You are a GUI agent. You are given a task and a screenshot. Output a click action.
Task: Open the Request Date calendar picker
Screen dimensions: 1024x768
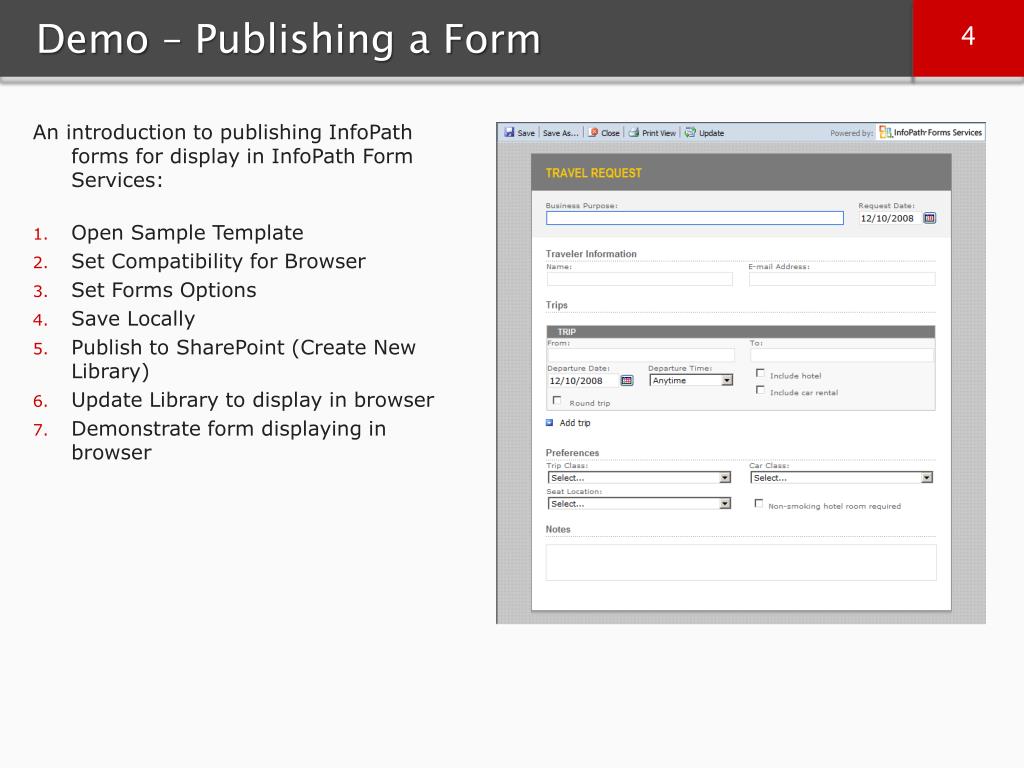(x=929, y=218)
